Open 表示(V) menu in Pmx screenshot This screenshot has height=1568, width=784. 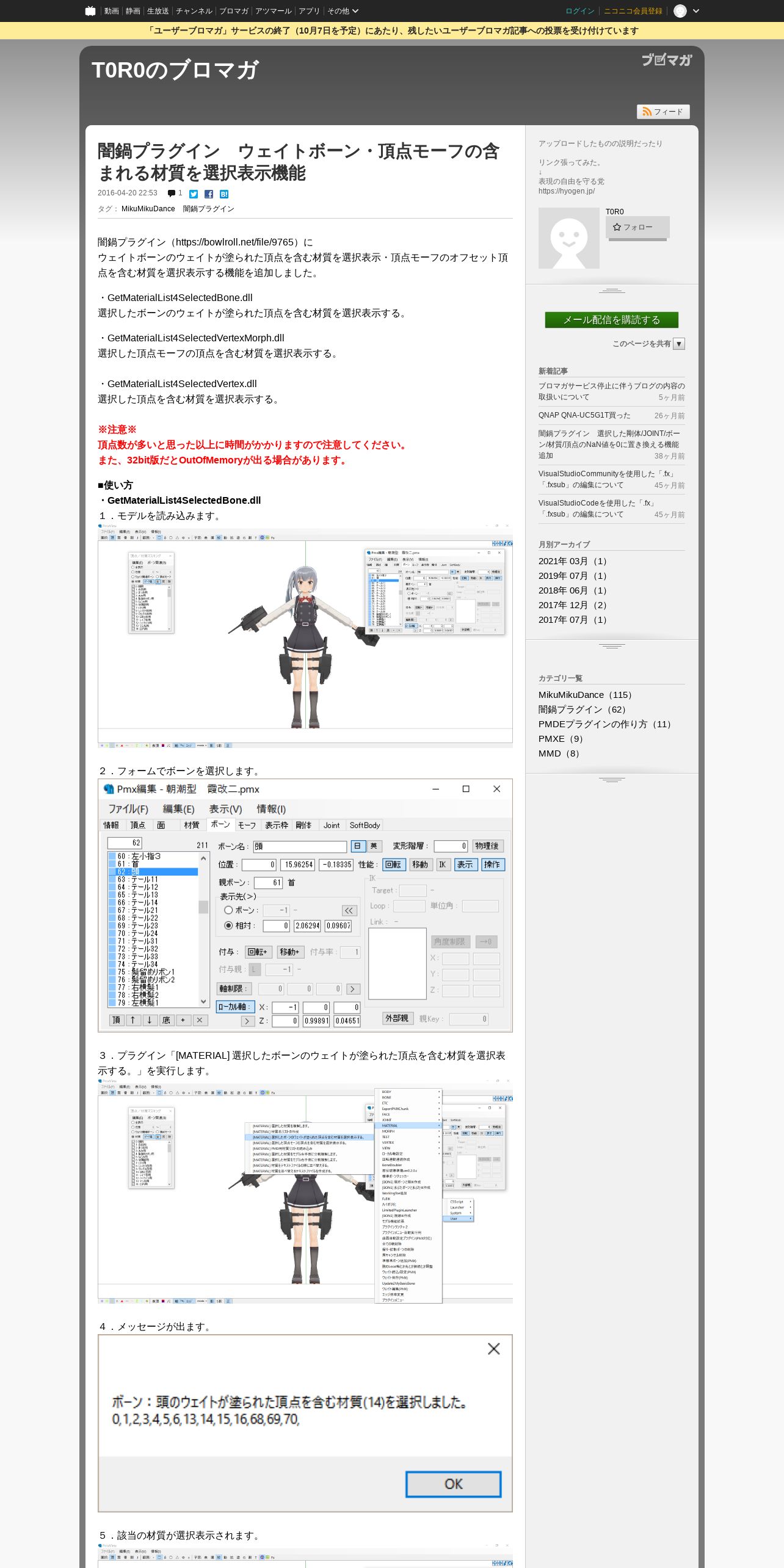[226, 809]
